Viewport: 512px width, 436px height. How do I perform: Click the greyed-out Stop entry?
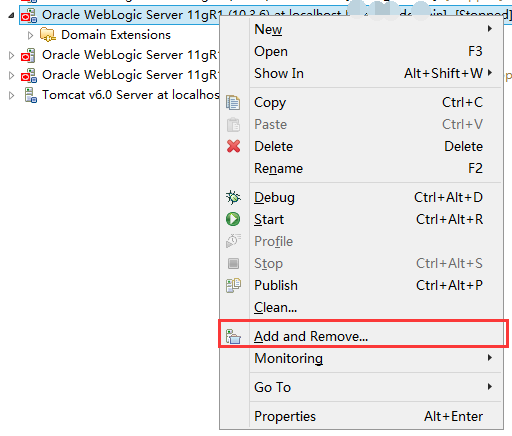click(x=361, y=263)
